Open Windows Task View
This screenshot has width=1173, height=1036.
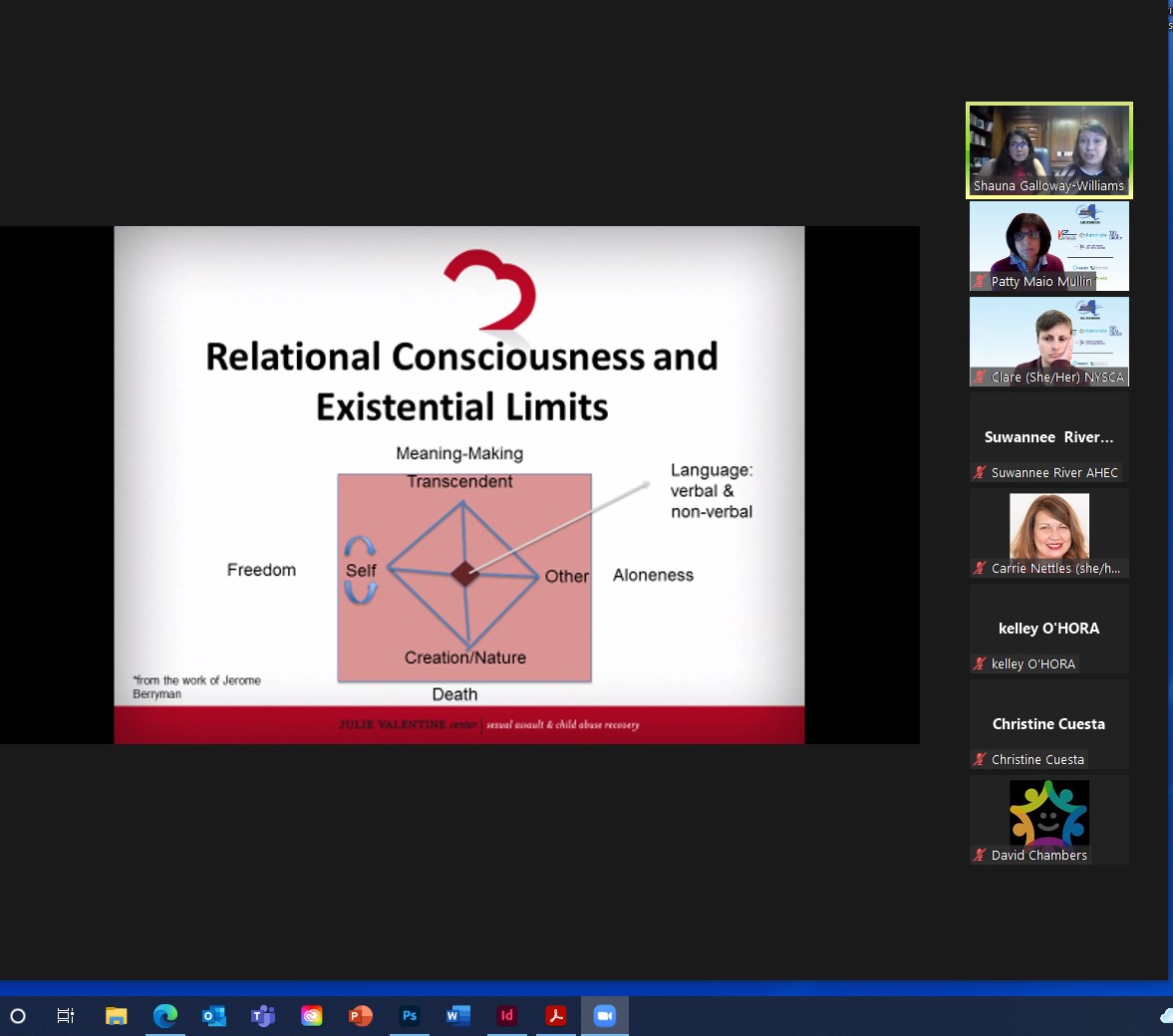click(x=66, y=1015)
